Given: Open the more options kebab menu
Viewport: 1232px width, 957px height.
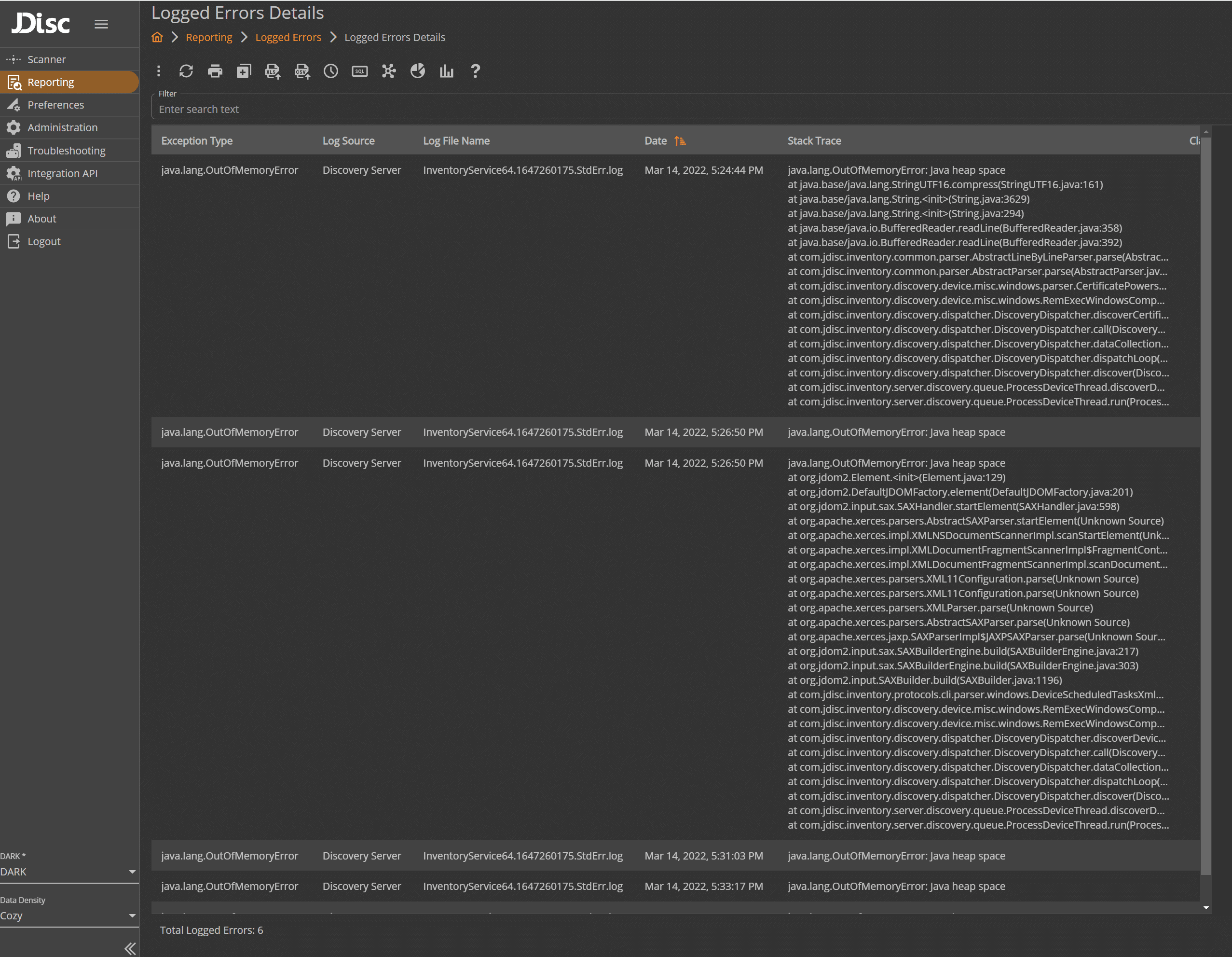Looking at the screenshot, I should click(x=159, y=71).
